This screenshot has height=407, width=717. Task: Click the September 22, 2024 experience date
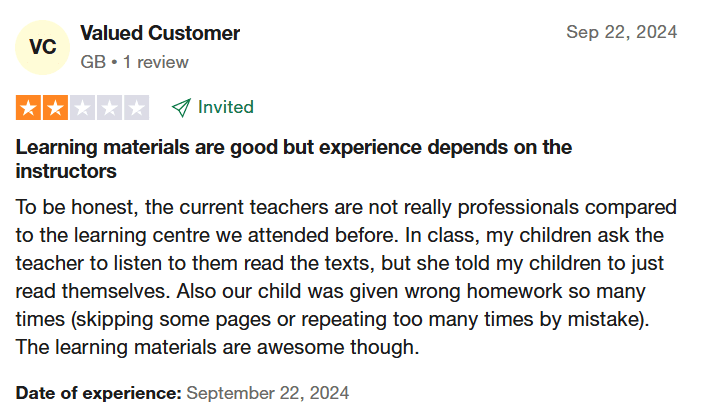pos(268,392)
